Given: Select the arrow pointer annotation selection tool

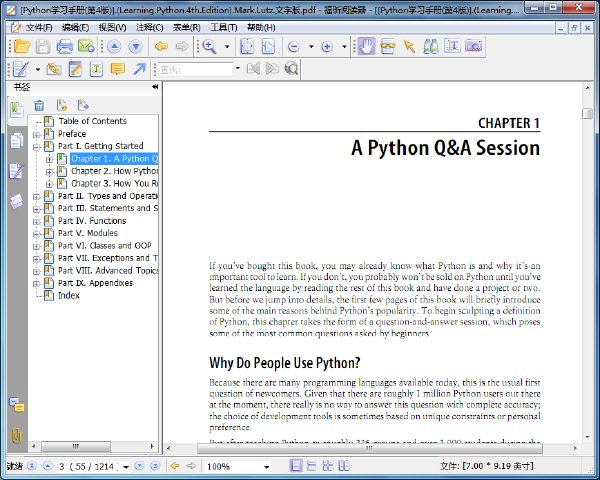Looking at the screenshot, I should [409, 47].
